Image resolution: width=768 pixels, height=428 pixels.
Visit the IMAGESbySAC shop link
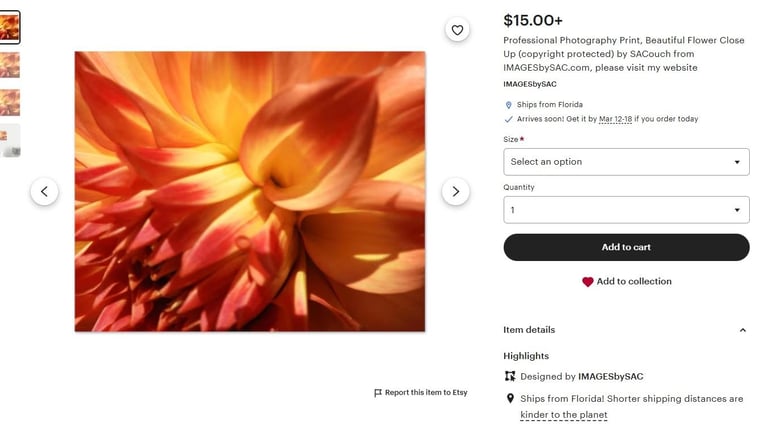pos(531,84)
